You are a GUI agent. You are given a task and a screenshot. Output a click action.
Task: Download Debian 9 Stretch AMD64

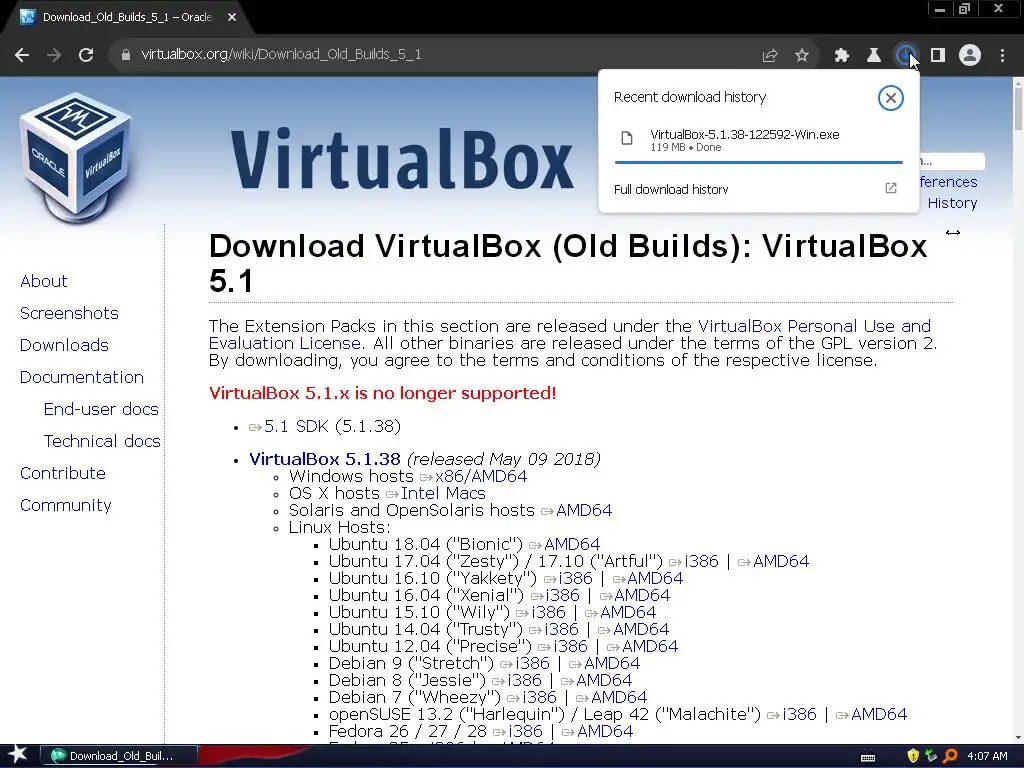click(x=612, y=663)
